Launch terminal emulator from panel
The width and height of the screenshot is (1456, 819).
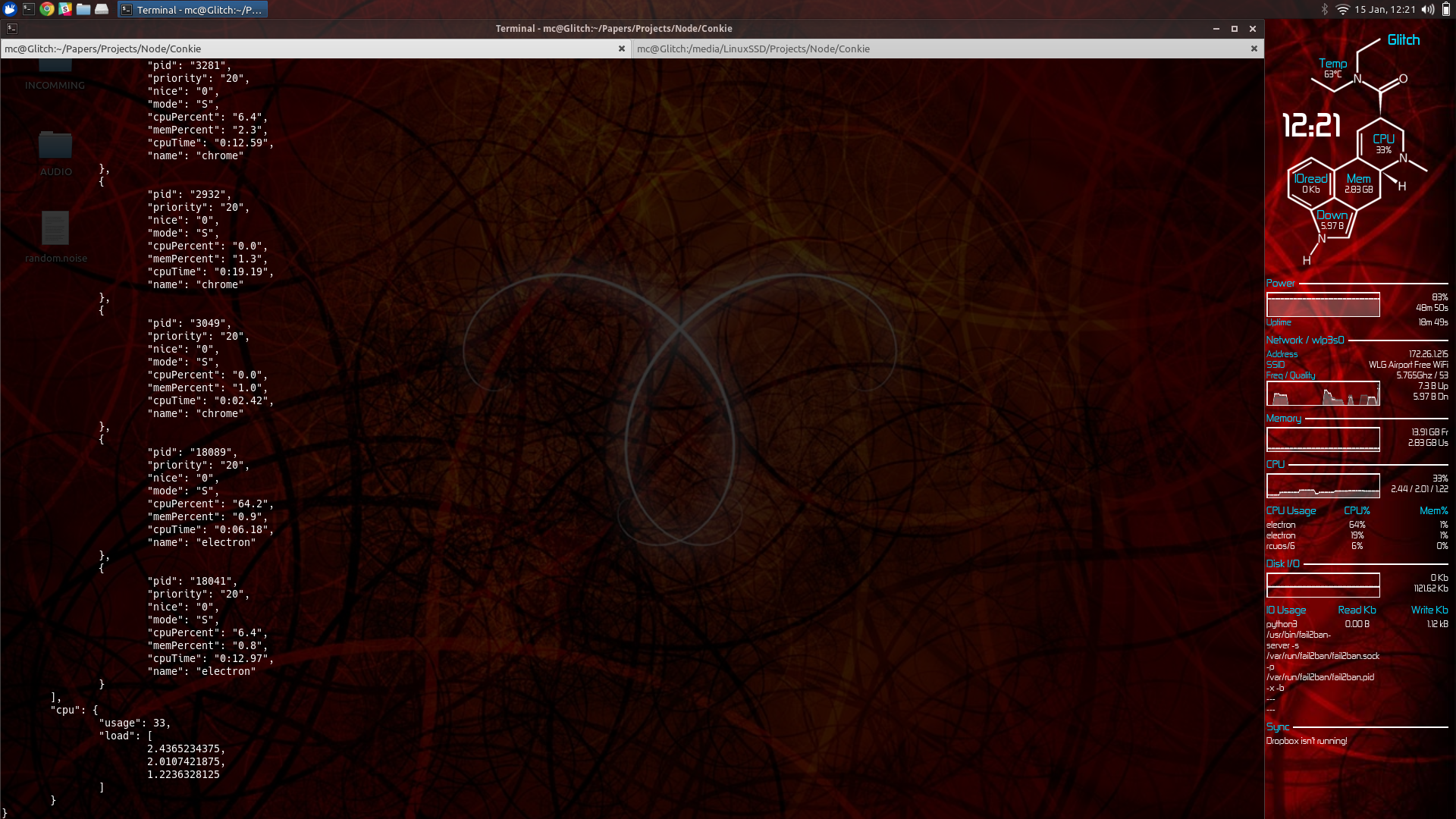pos(28,9)
